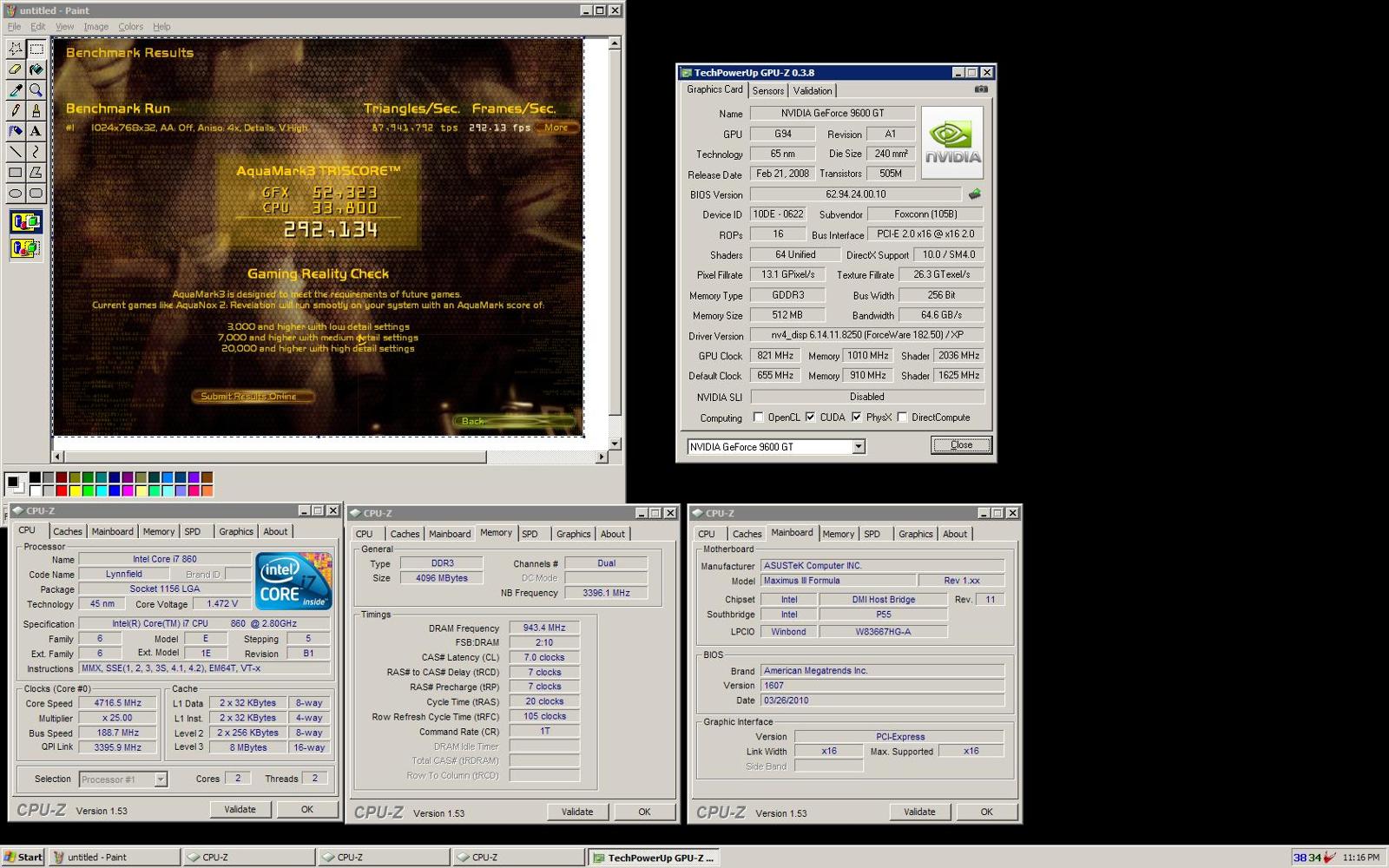Choose the Ellipse tool in Paint
1389x868 pixels.
[16, 194]
